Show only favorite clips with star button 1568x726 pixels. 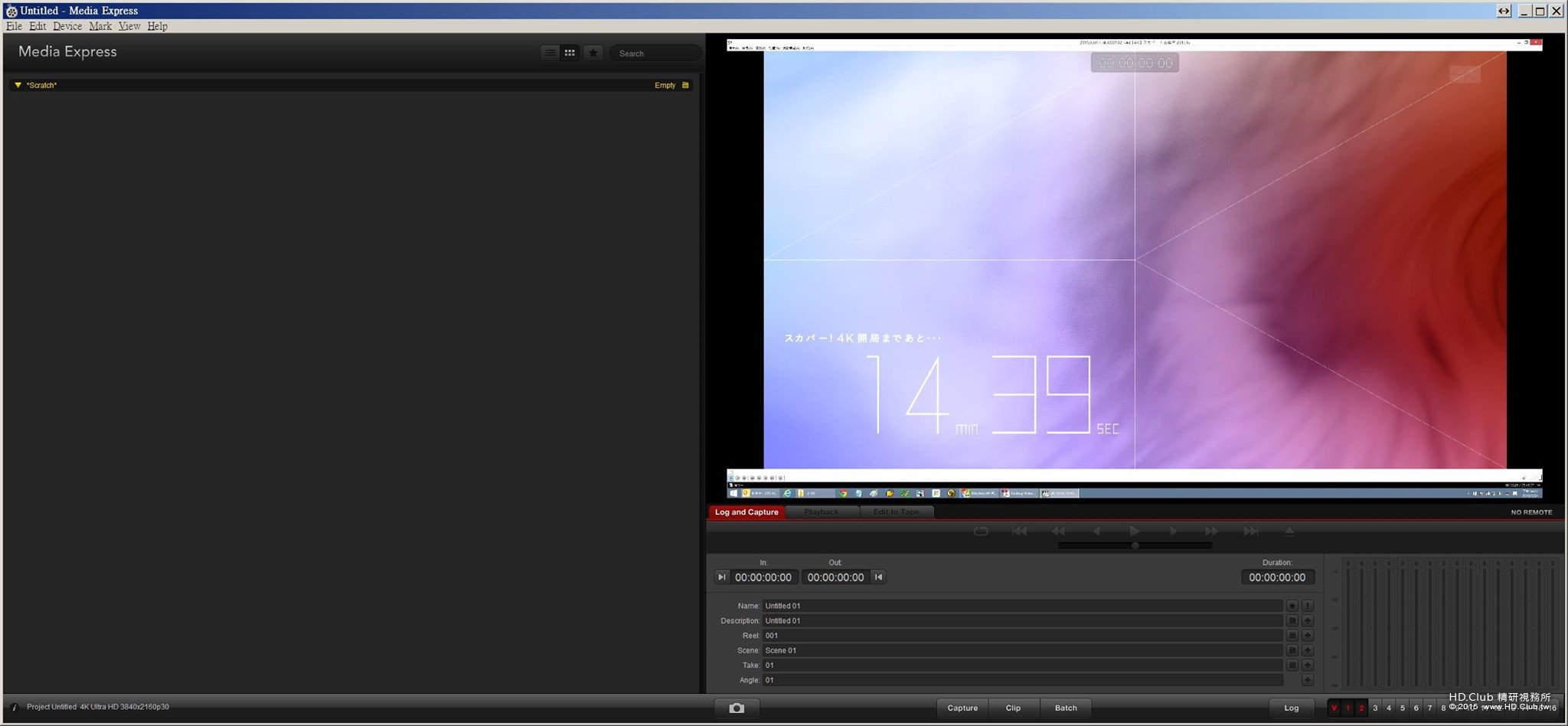click(593, 53)
